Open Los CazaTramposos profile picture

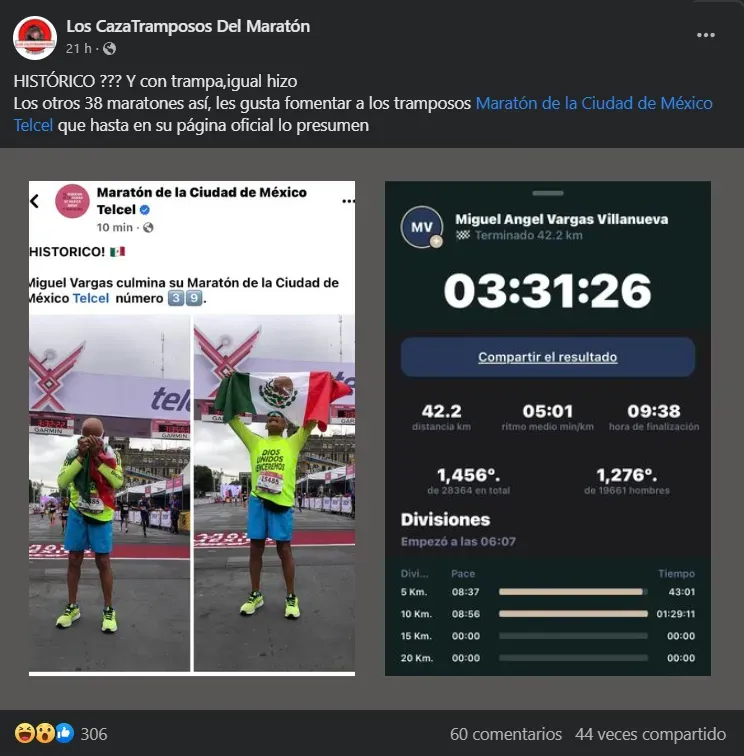coord(35,38)
